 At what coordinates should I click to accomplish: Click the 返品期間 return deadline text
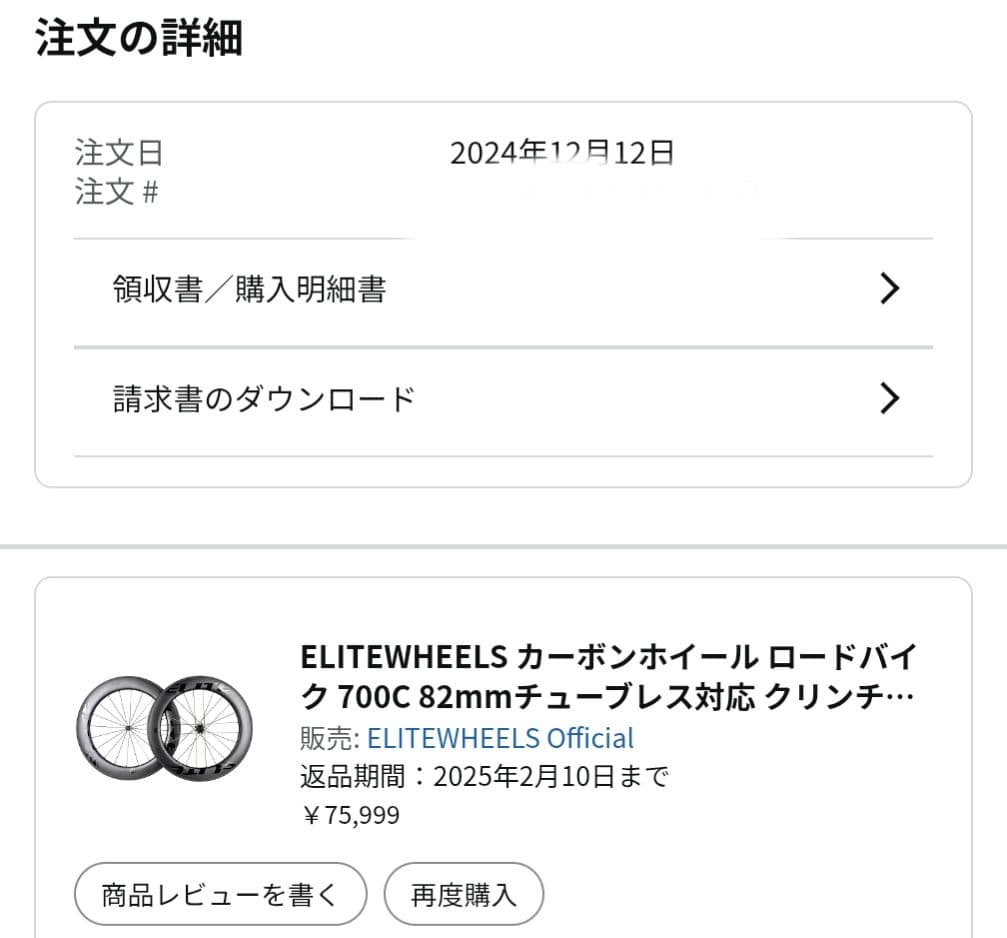point(485,776)
